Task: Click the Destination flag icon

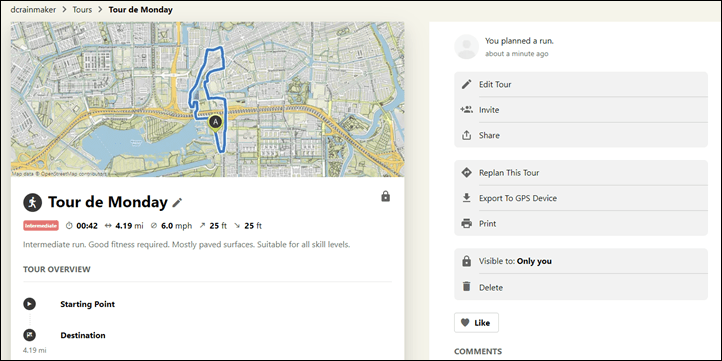Action: (29, 335)
